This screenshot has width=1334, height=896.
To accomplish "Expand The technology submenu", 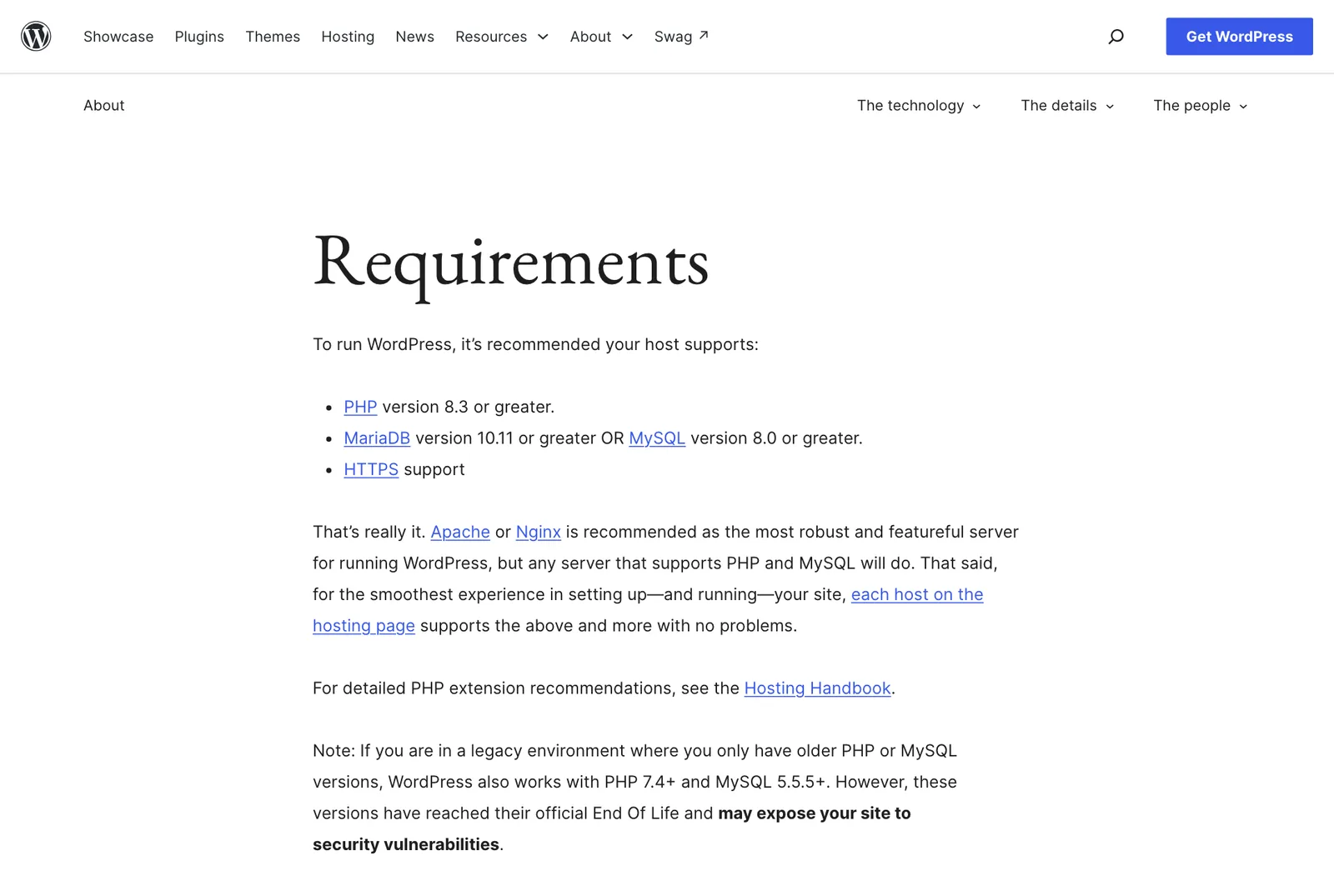I will click(x=919, y=105).
